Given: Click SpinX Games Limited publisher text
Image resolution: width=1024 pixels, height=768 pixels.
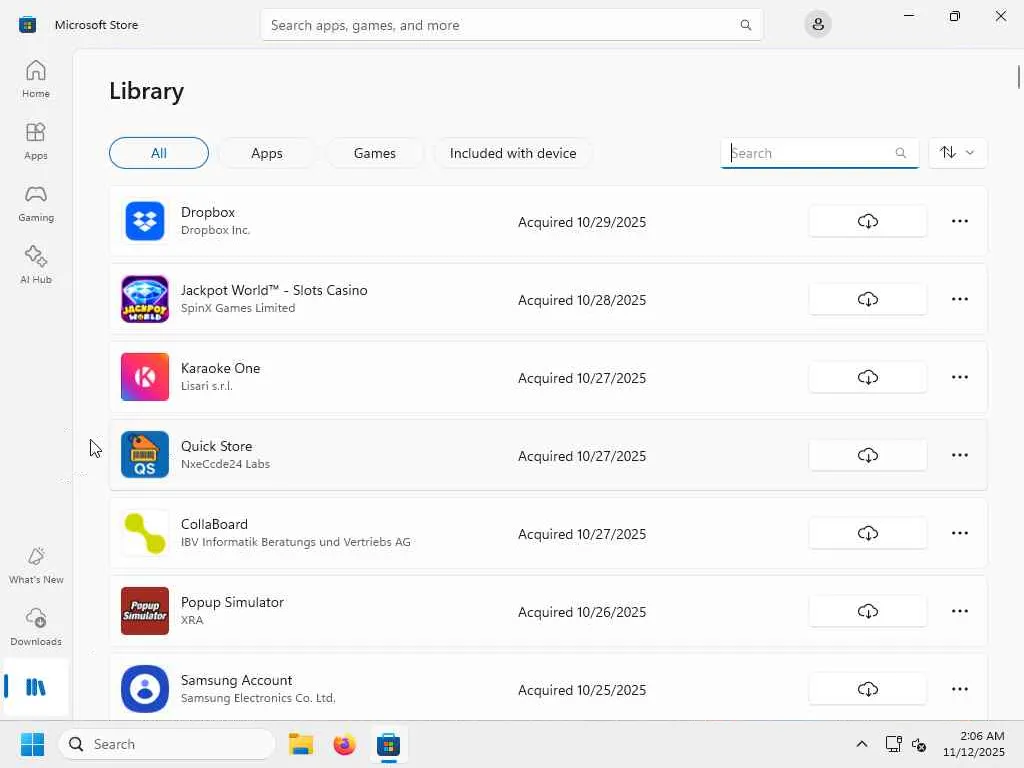Looking at the screenshot, I should 238,308.
